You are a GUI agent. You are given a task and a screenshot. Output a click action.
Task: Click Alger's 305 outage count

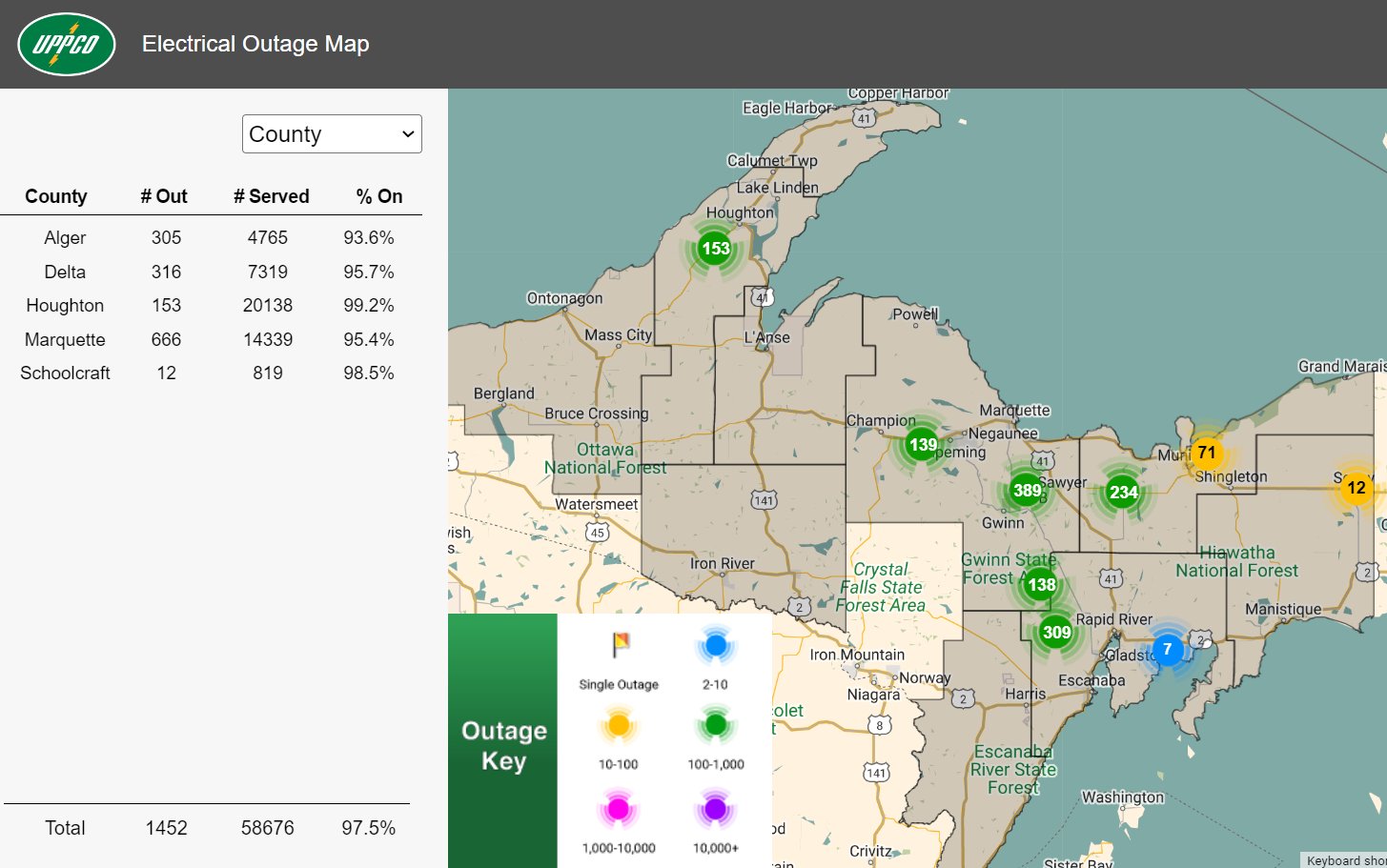(166, 238)
